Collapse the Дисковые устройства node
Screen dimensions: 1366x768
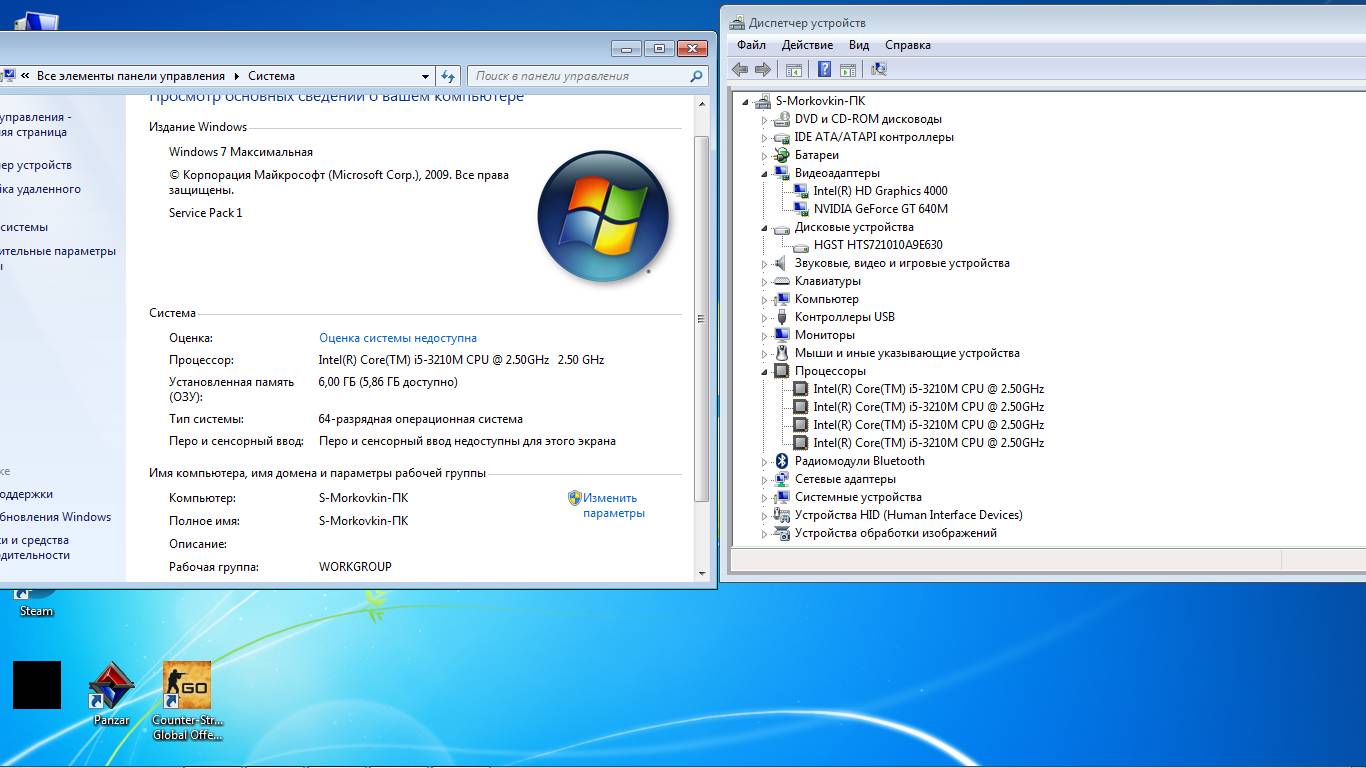click(764, 227)
